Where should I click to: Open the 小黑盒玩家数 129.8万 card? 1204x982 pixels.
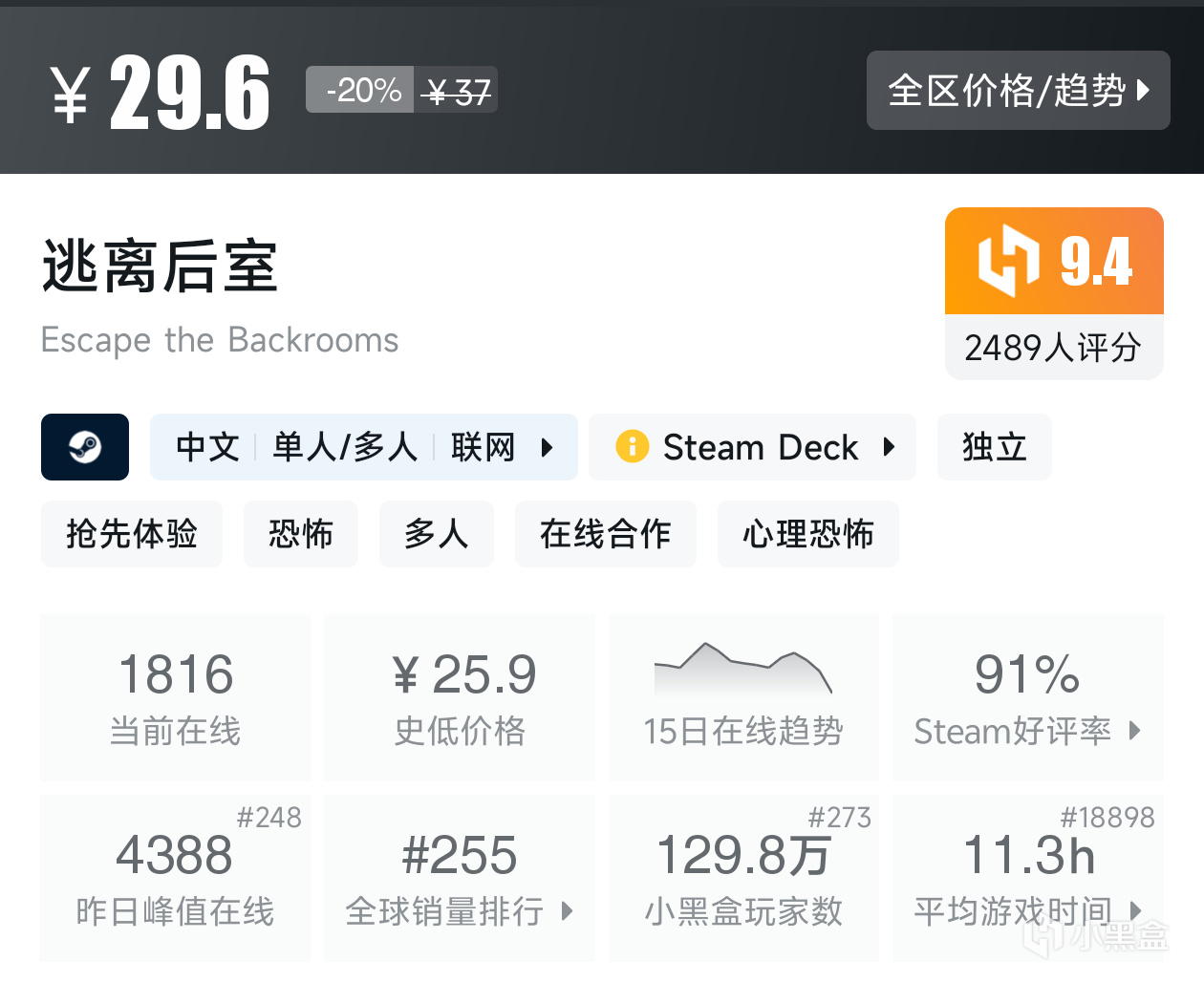[743, 878]
